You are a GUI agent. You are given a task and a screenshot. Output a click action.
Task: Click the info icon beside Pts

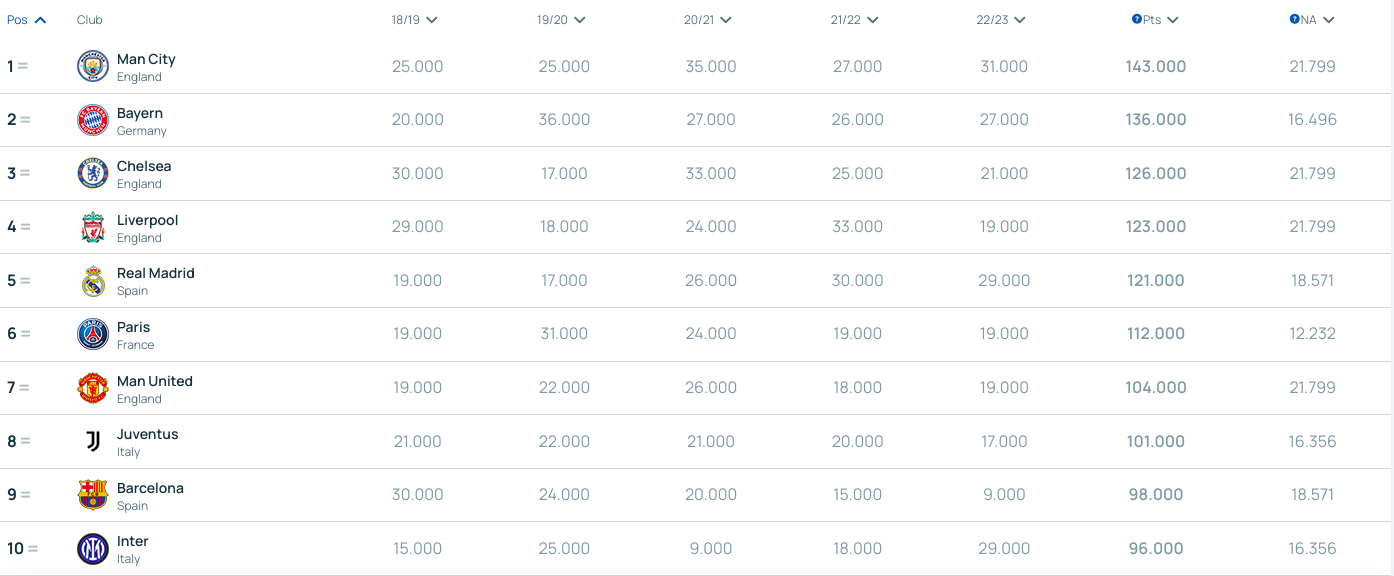tap(1137, 19)
